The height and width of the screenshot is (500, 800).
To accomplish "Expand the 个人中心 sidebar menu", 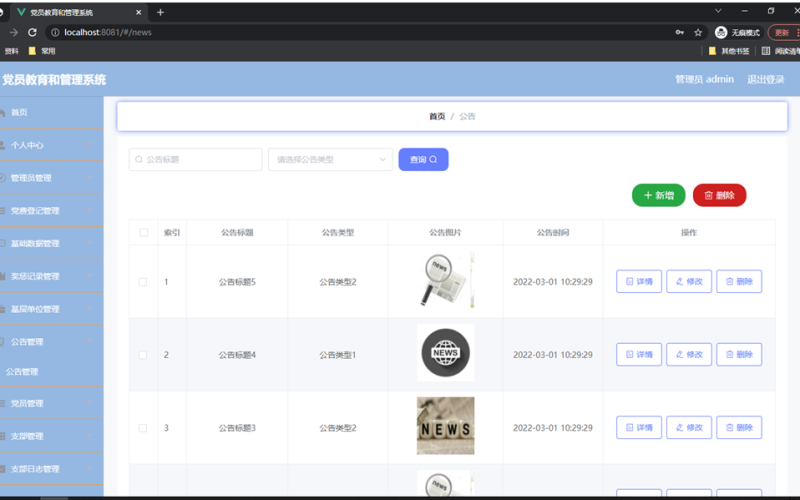I will [50, 145].
